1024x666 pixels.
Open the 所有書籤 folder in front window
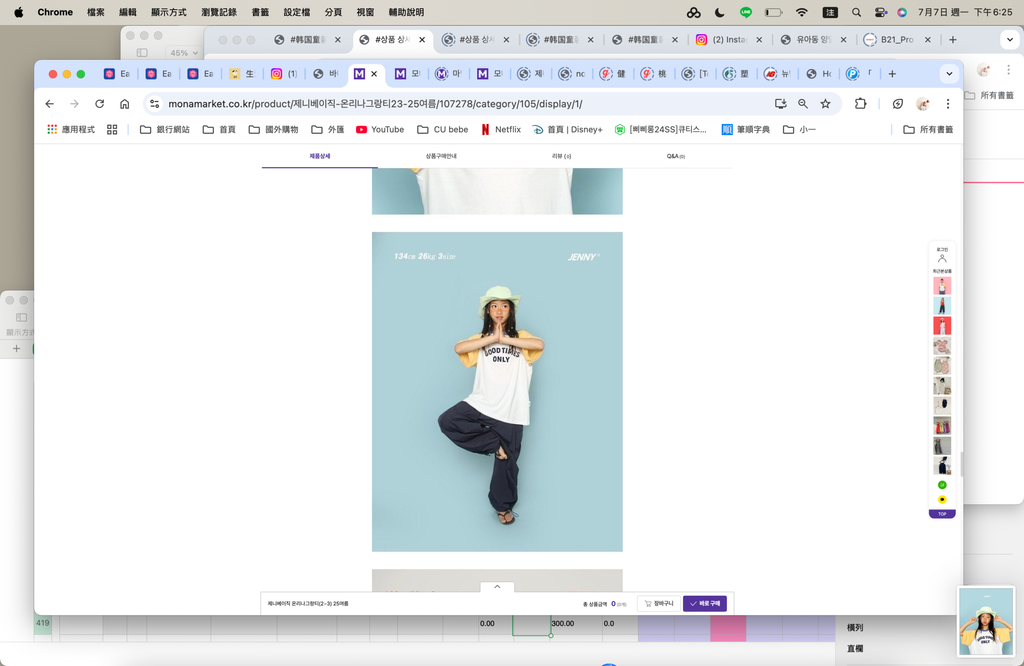click(x=928, y=129)
